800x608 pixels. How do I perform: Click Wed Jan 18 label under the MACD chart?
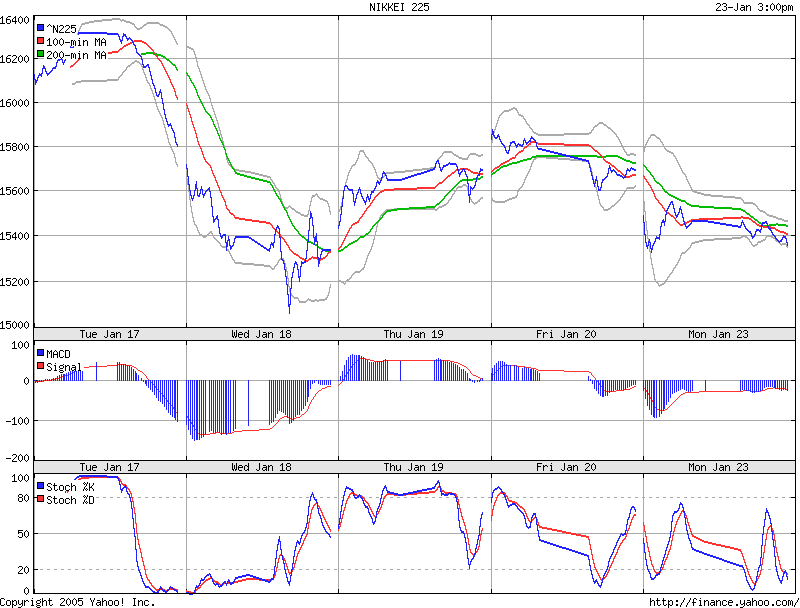point(261,467)
